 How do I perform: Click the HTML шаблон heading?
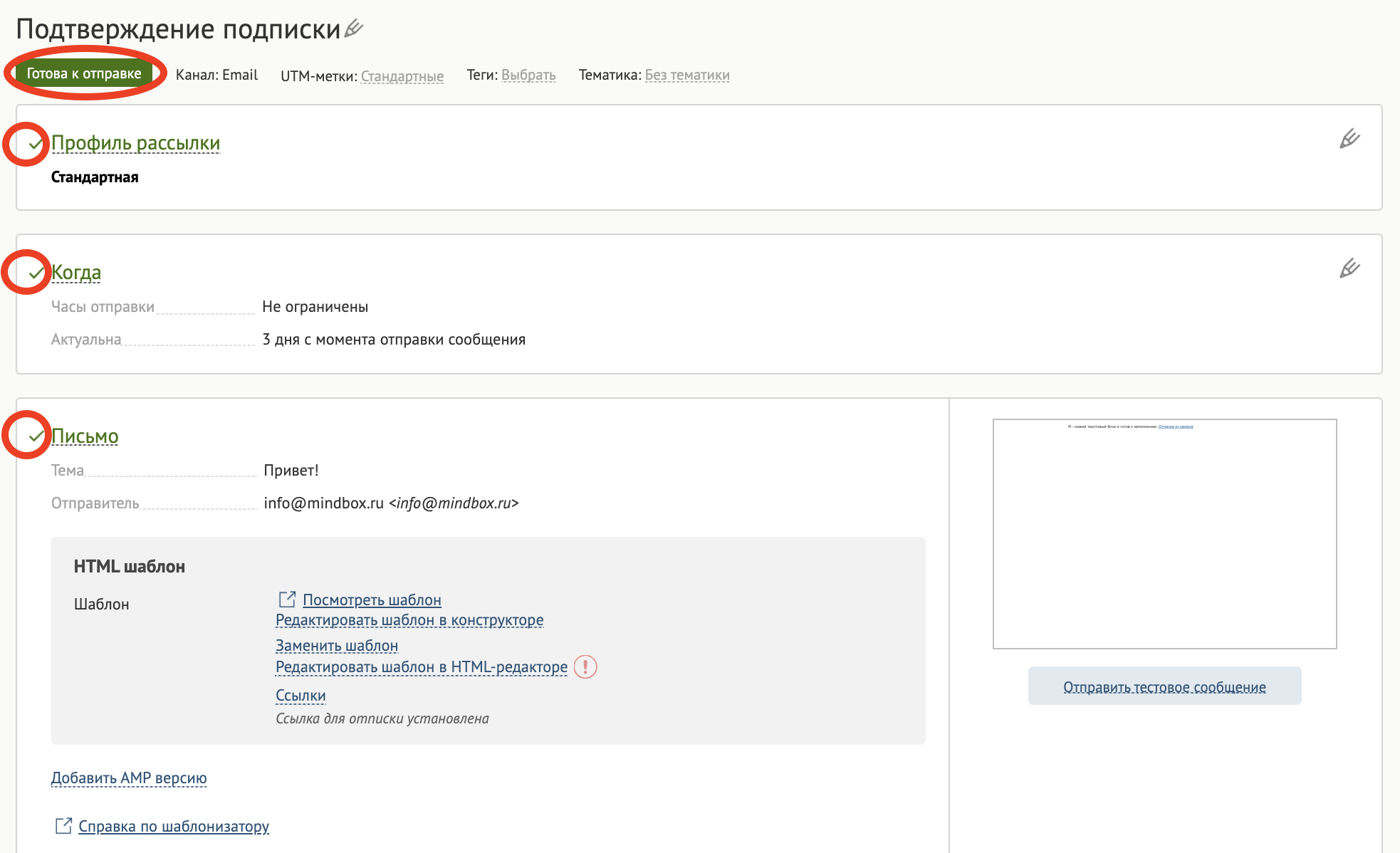pos(130,567)
